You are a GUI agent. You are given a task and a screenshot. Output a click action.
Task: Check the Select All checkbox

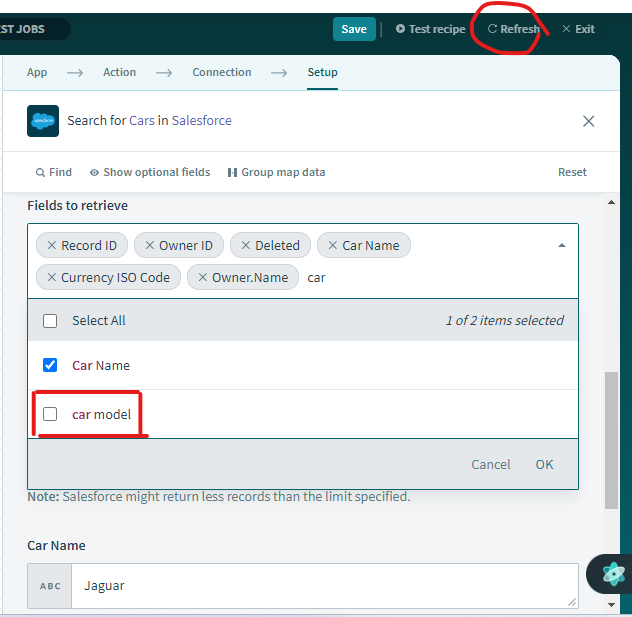[x=50, y=321]
